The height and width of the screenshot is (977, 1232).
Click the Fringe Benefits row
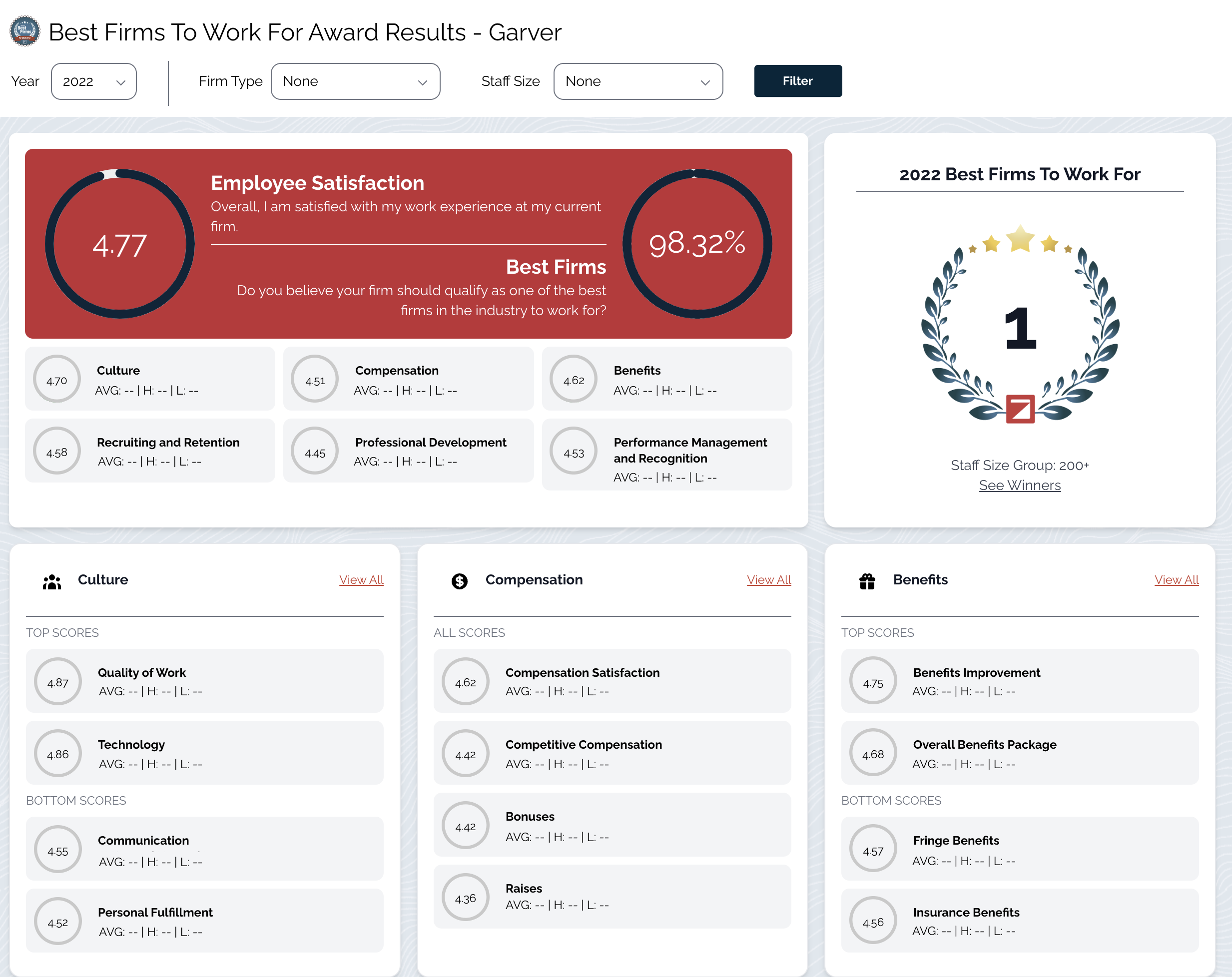pos(1020,849)
